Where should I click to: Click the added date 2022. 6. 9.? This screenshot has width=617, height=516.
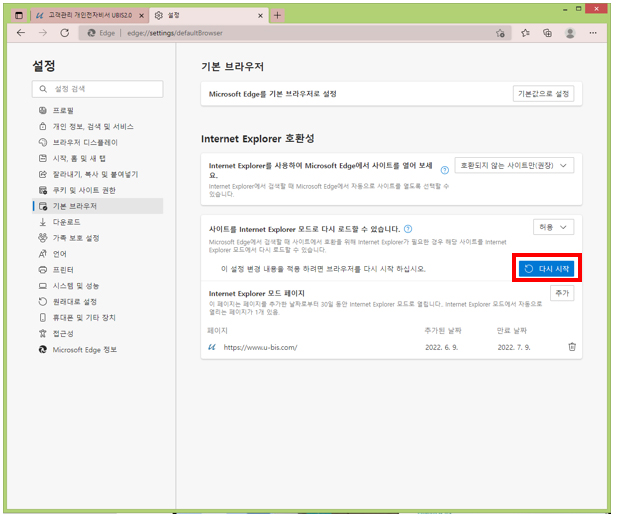442,347
